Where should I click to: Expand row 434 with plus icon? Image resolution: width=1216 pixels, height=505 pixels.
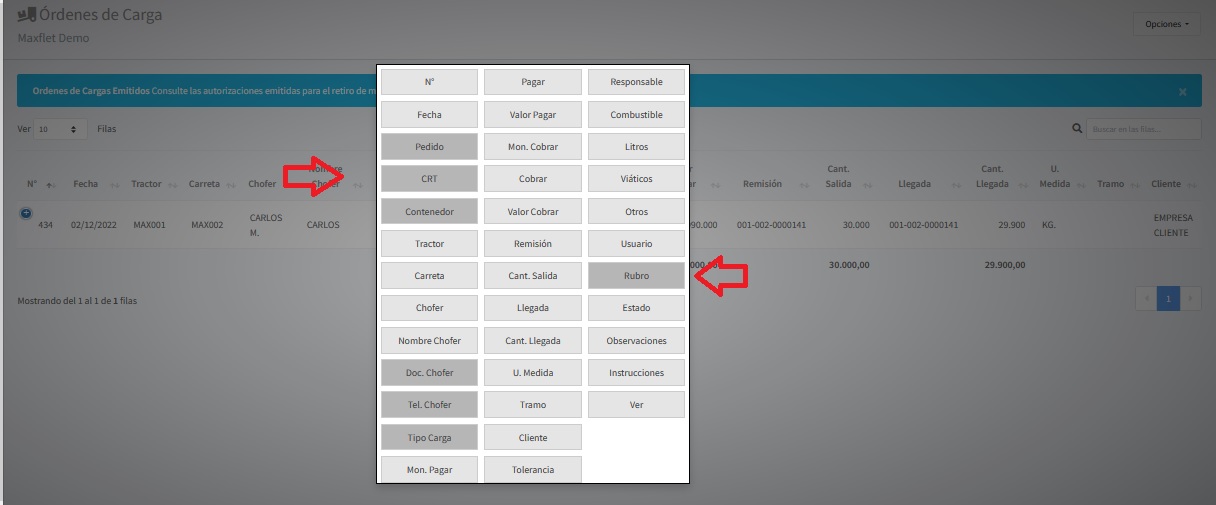click(27, 213)
